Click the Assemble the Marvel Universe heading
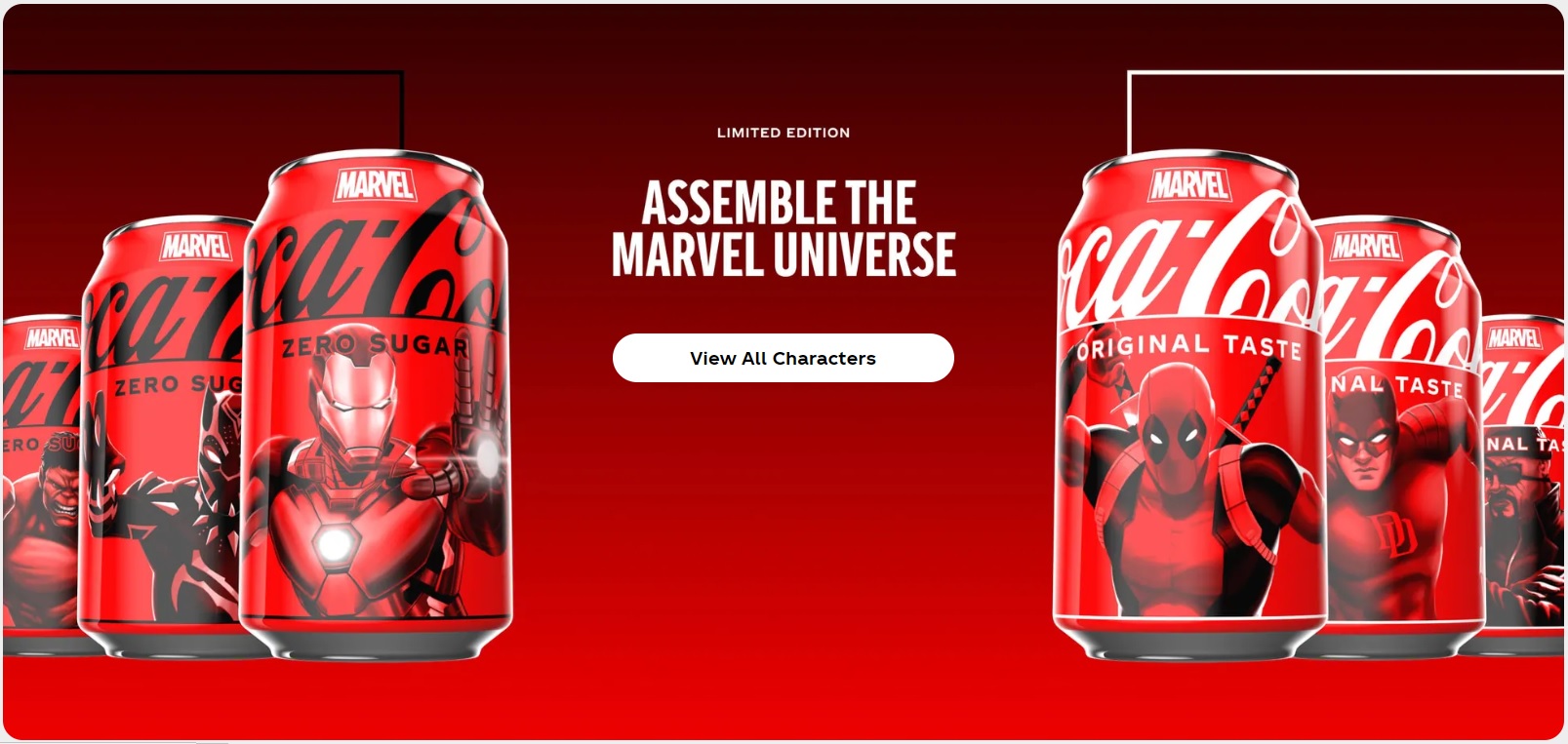Viewport: 1568px width, 744px height. 783,229
